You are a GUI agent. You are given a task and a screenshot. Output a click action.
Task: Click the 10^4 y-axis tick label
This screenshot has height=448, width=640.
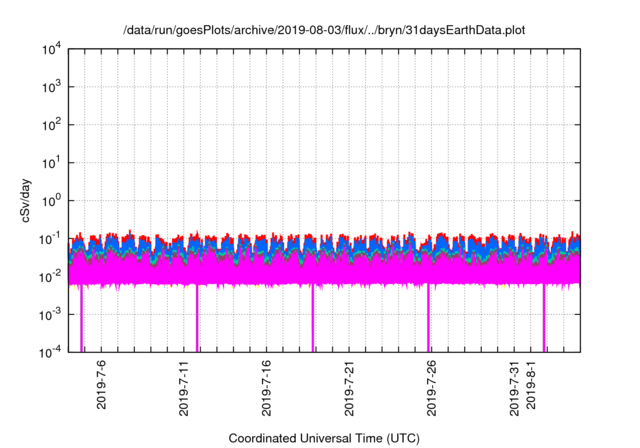[x=51, y=49]
